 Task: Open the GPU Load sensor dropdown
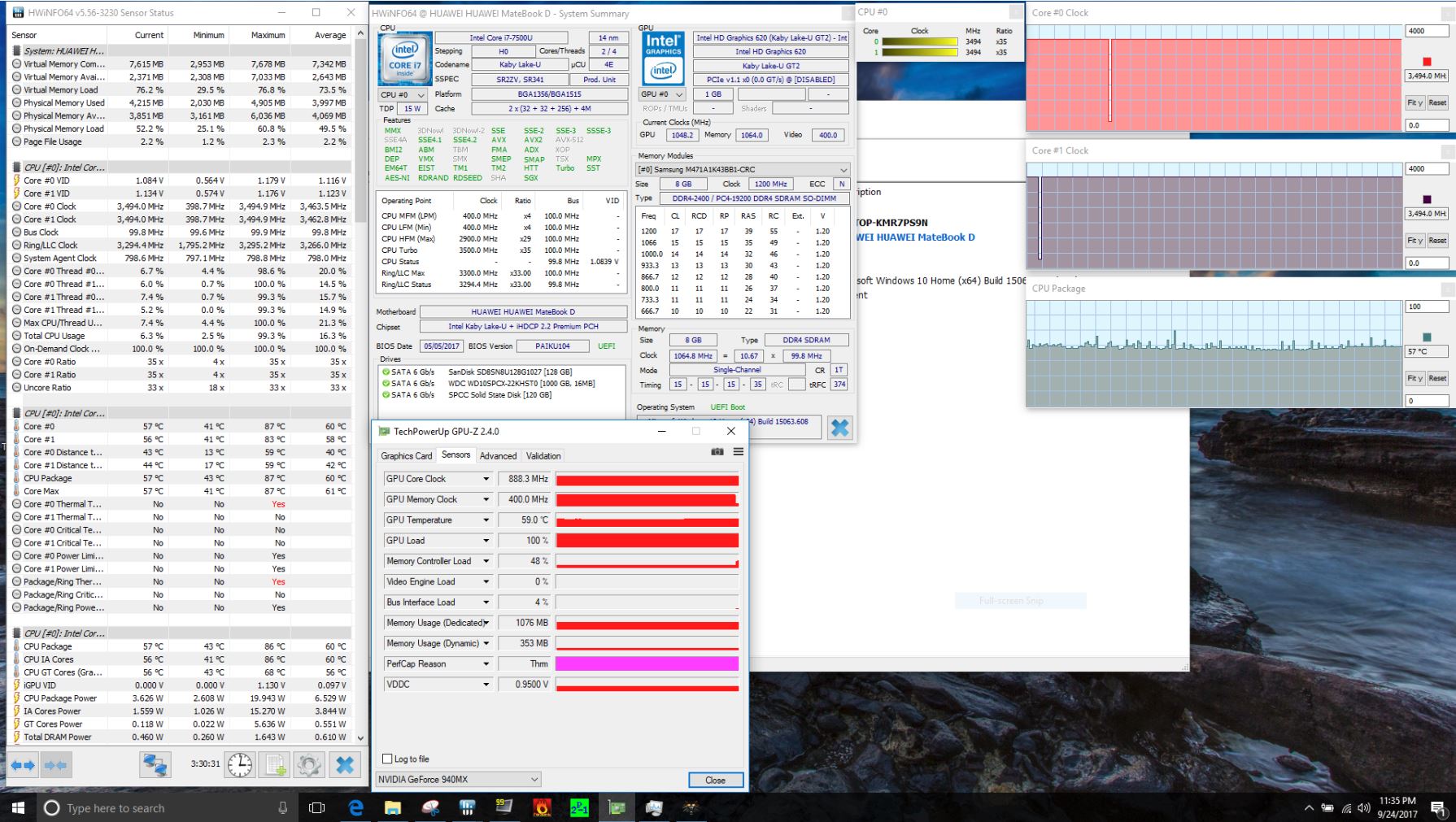486,541
